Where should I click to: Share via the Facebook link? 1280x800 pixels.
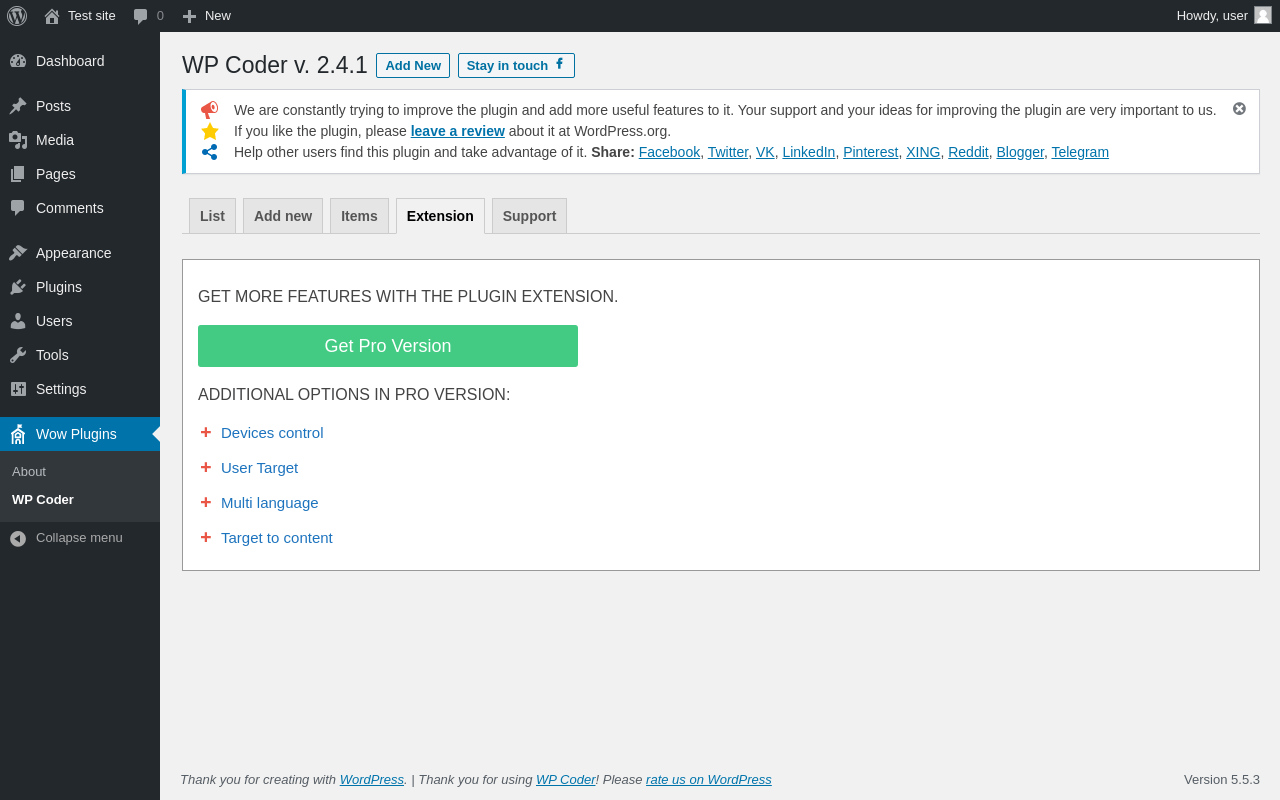point(669,152)
